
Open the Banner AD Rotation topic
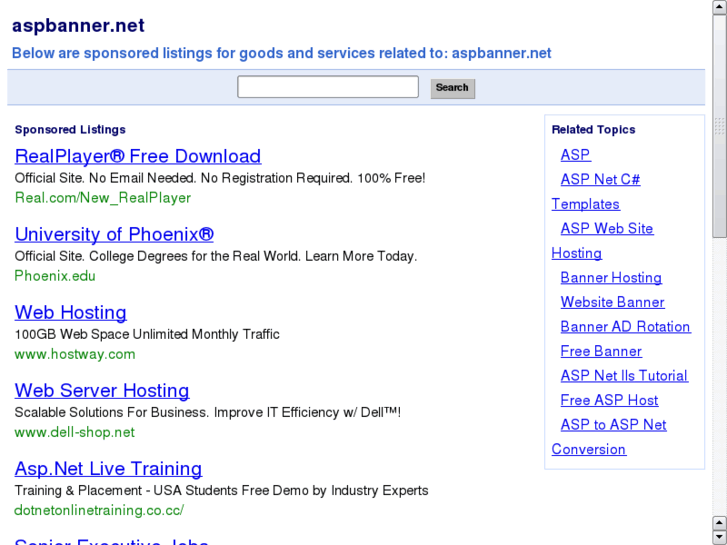coord(625,327)
